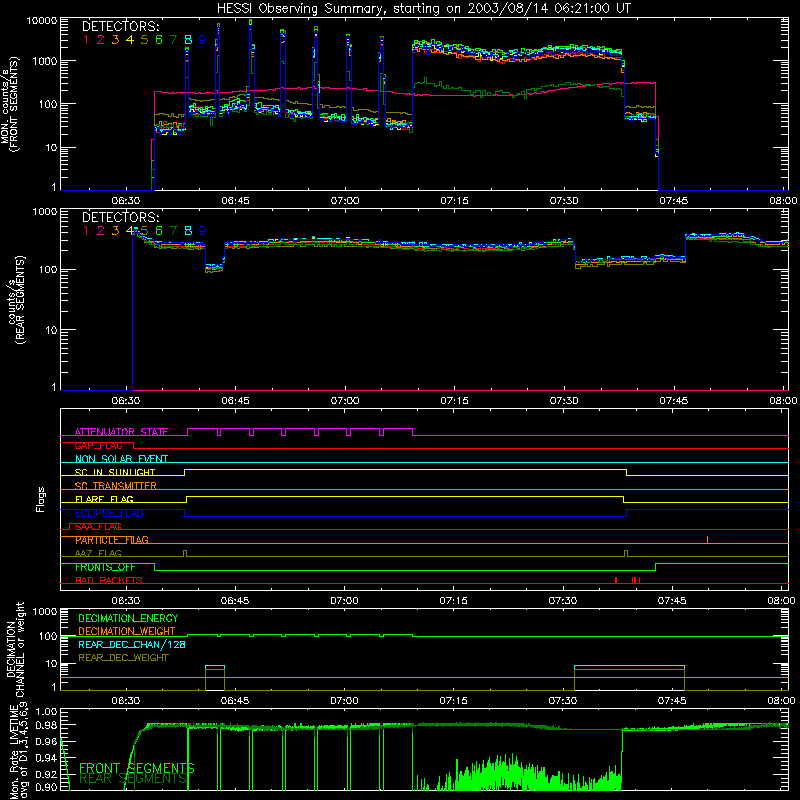Click 0.98 tick on livetime axis
The width and height of the screenshot is (800, 800).
(x=47, y=725)
